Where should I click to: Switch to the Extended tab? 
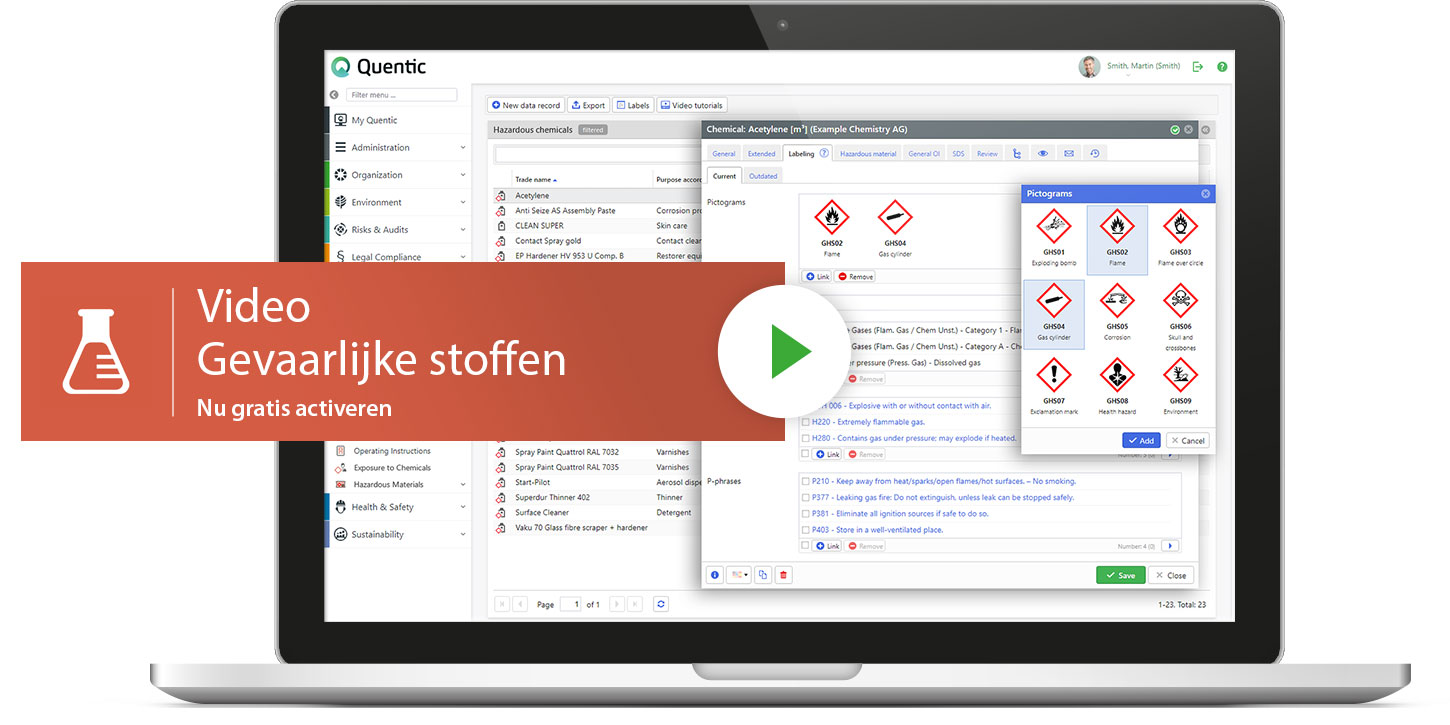tap(762, 154)
